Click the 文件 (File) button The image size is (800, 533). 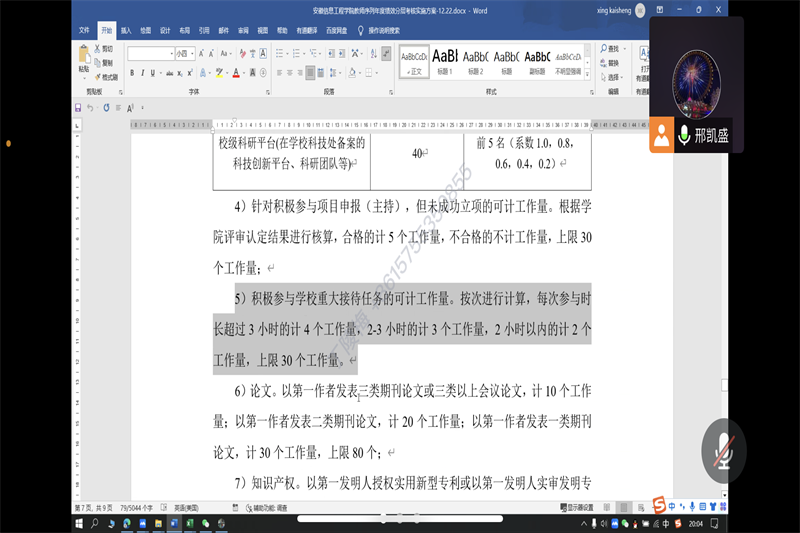click(84, 31)
